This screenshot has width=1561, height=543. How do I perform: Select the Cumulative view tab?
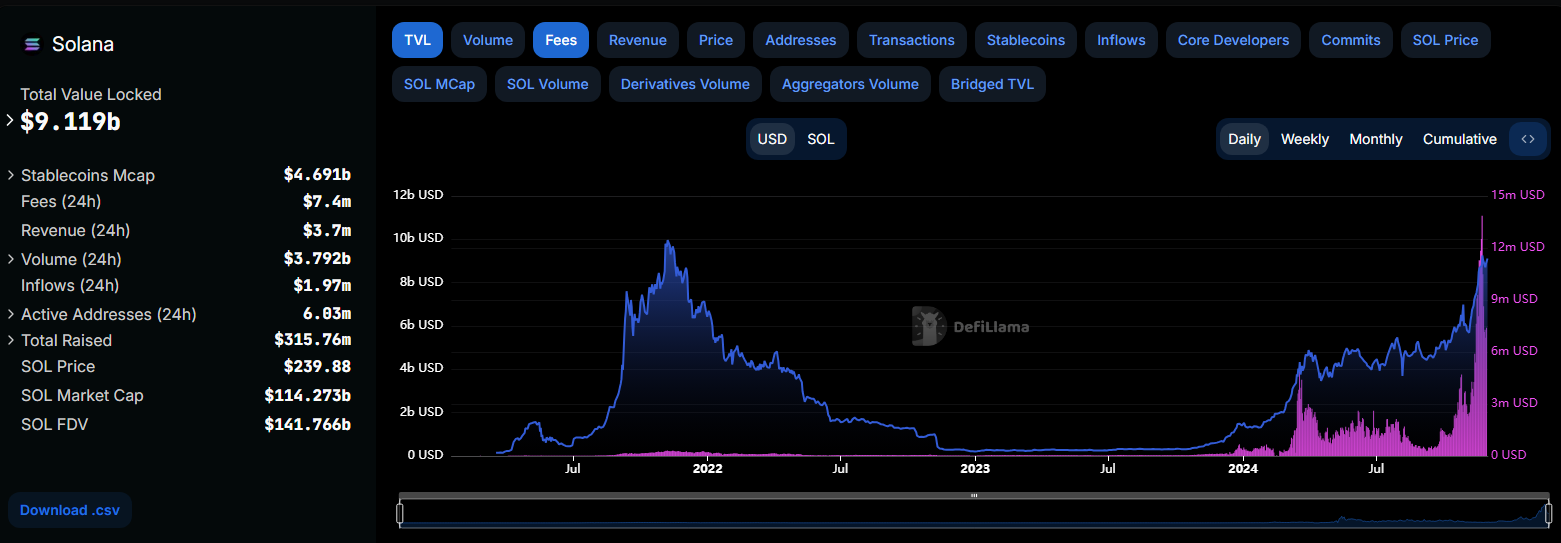[1459, 139]
